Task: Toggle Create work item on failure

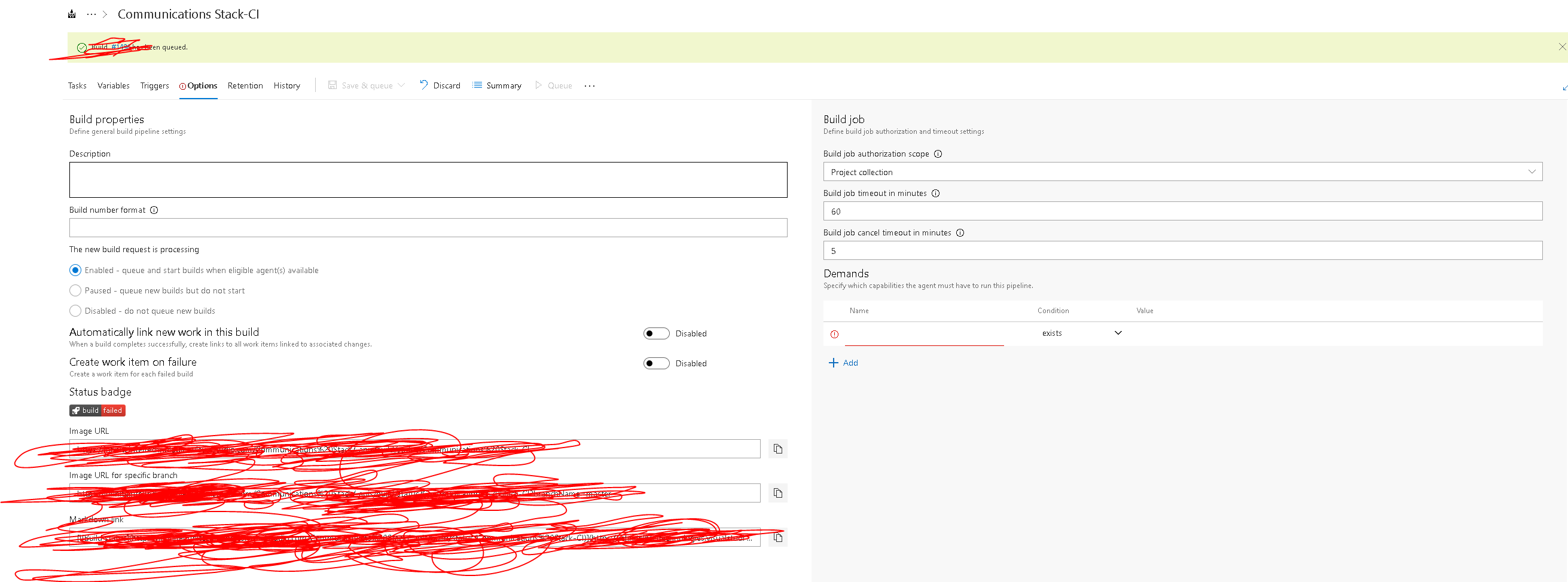Action: (x=656, y=363)
